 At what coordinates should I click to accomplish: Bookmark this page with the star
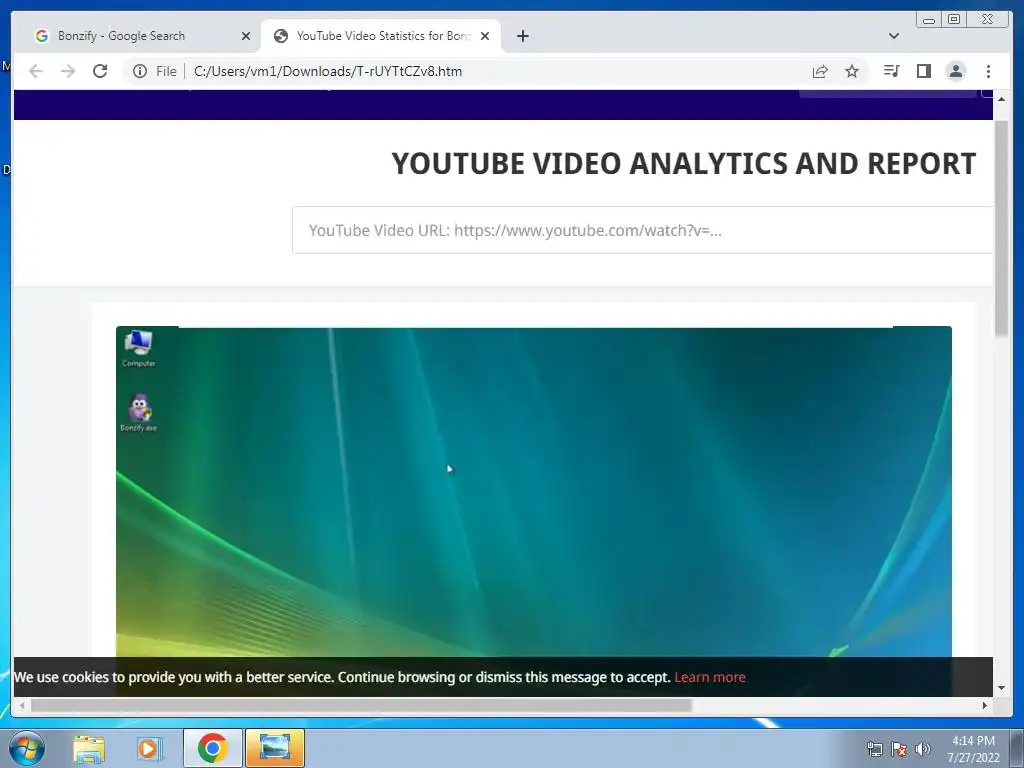coord(852,71)
